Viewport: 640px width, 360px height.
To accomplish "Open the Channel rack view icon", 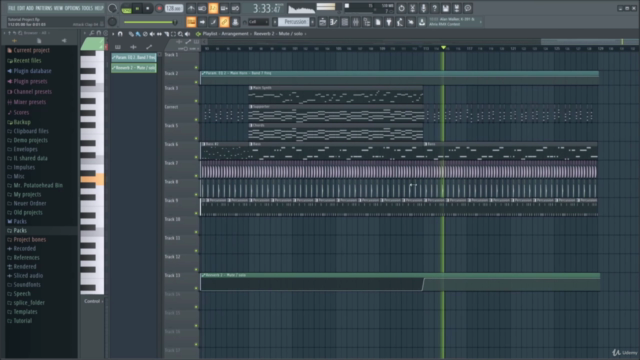I will (344, 22).
